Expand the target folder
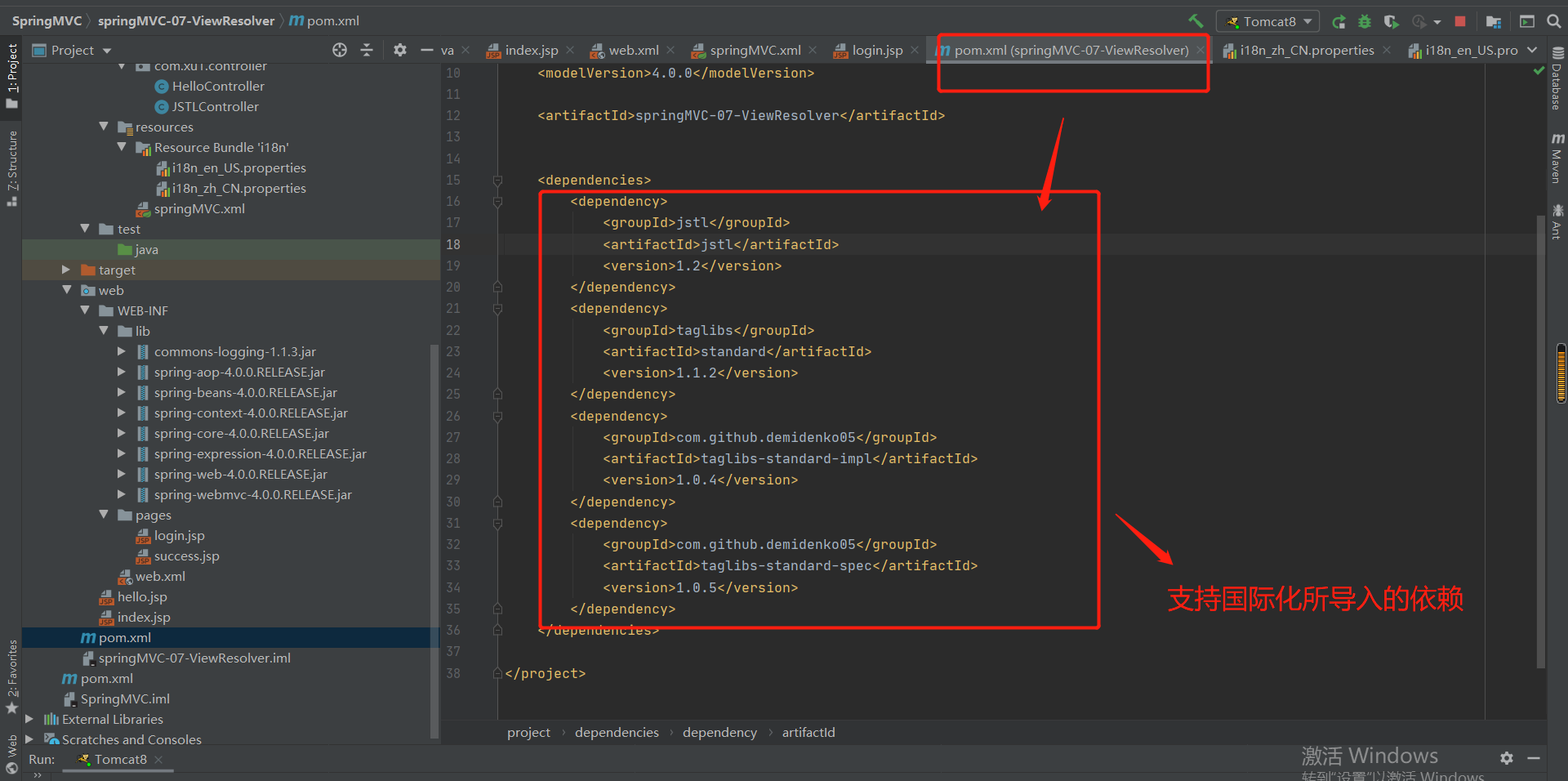Image resolution: width=1568 pixels, height=781 pixels. (x=66, y=270)
